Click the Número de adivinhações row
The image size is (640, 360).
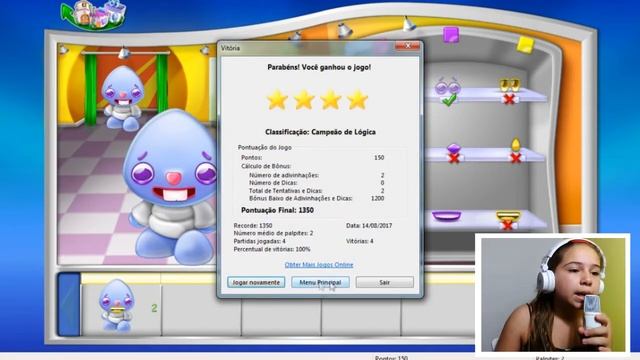click(x=316, y=175)
